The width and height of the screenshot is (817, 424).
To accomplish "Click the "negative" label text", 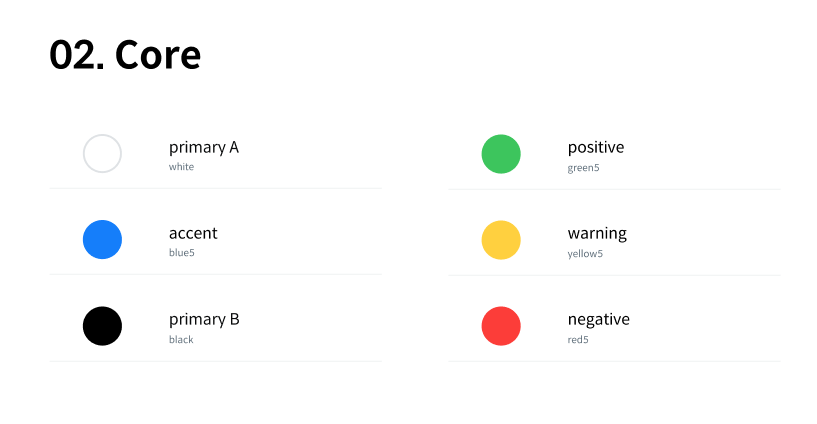I will point(599,320).
